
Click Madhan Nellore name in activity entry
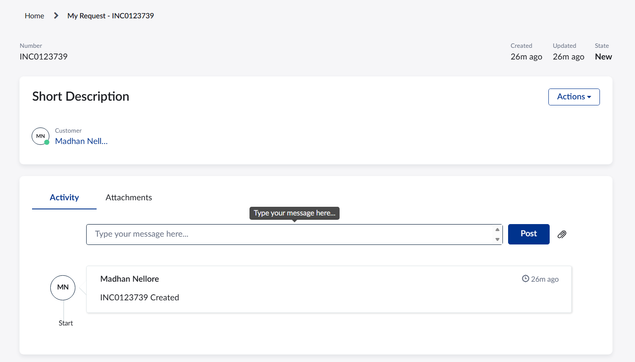tap(130, 279)
